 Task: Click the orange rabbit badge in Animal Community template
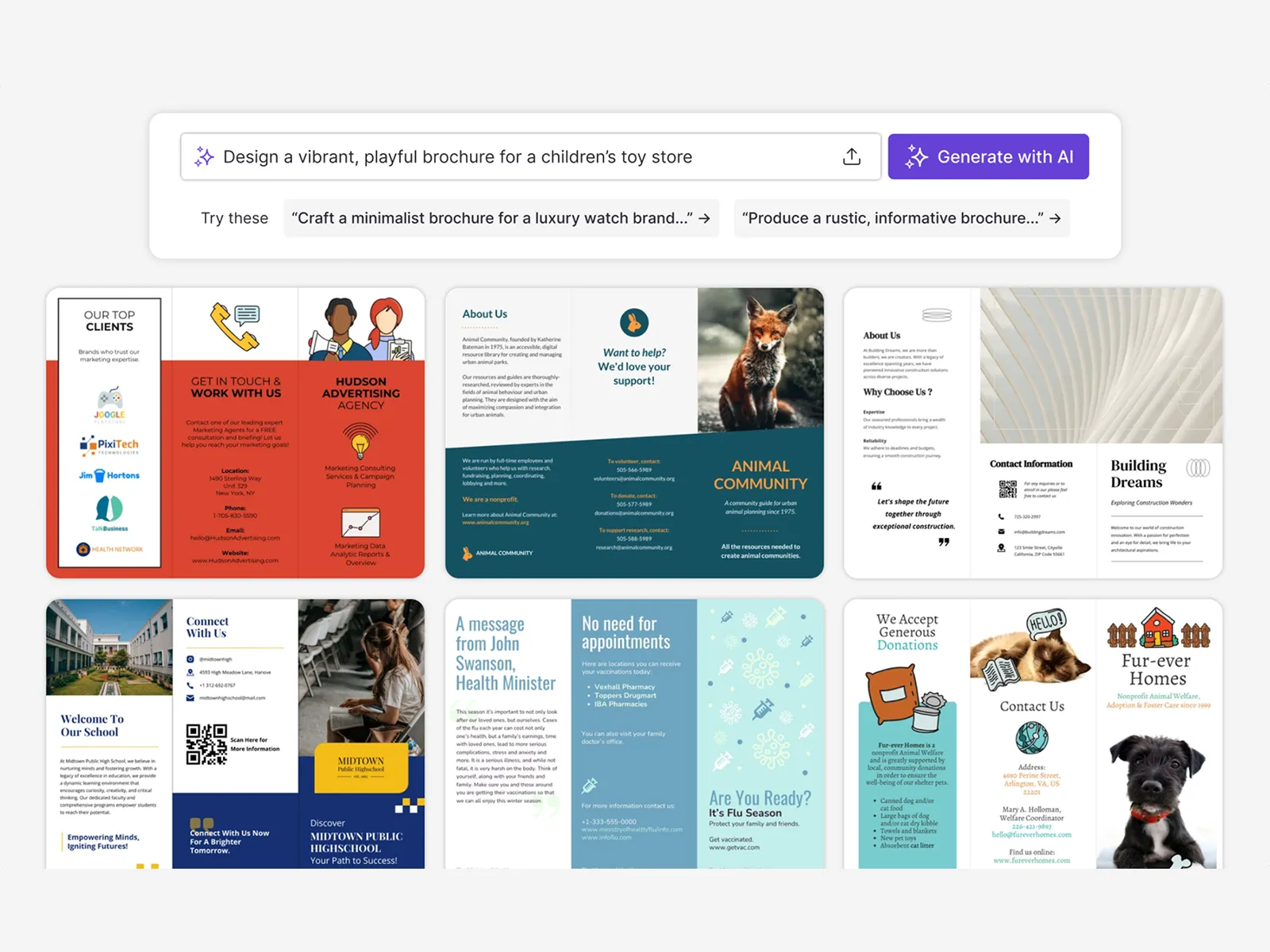tap(633, 322)
